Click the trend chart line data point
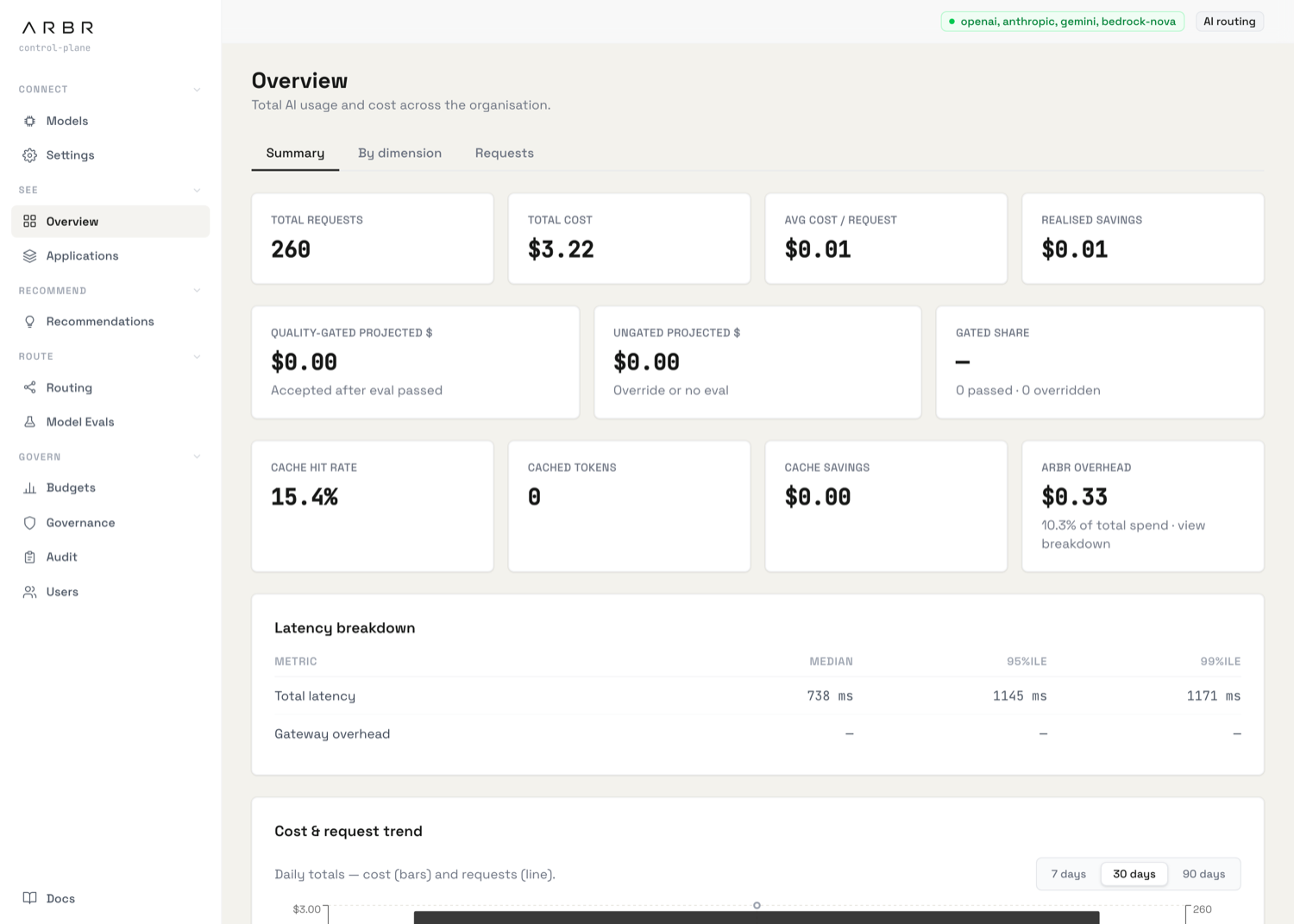This screenshot has height=924, width=1294. (x=757, y=905)
